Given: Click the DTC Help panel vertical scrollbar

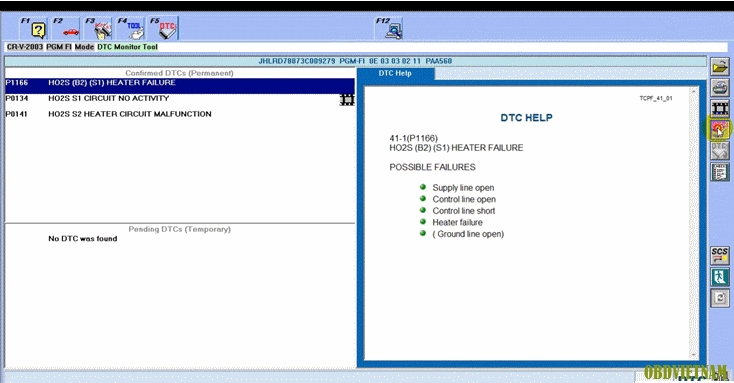Looking at the screenshot, I should [x=695, y=223].
